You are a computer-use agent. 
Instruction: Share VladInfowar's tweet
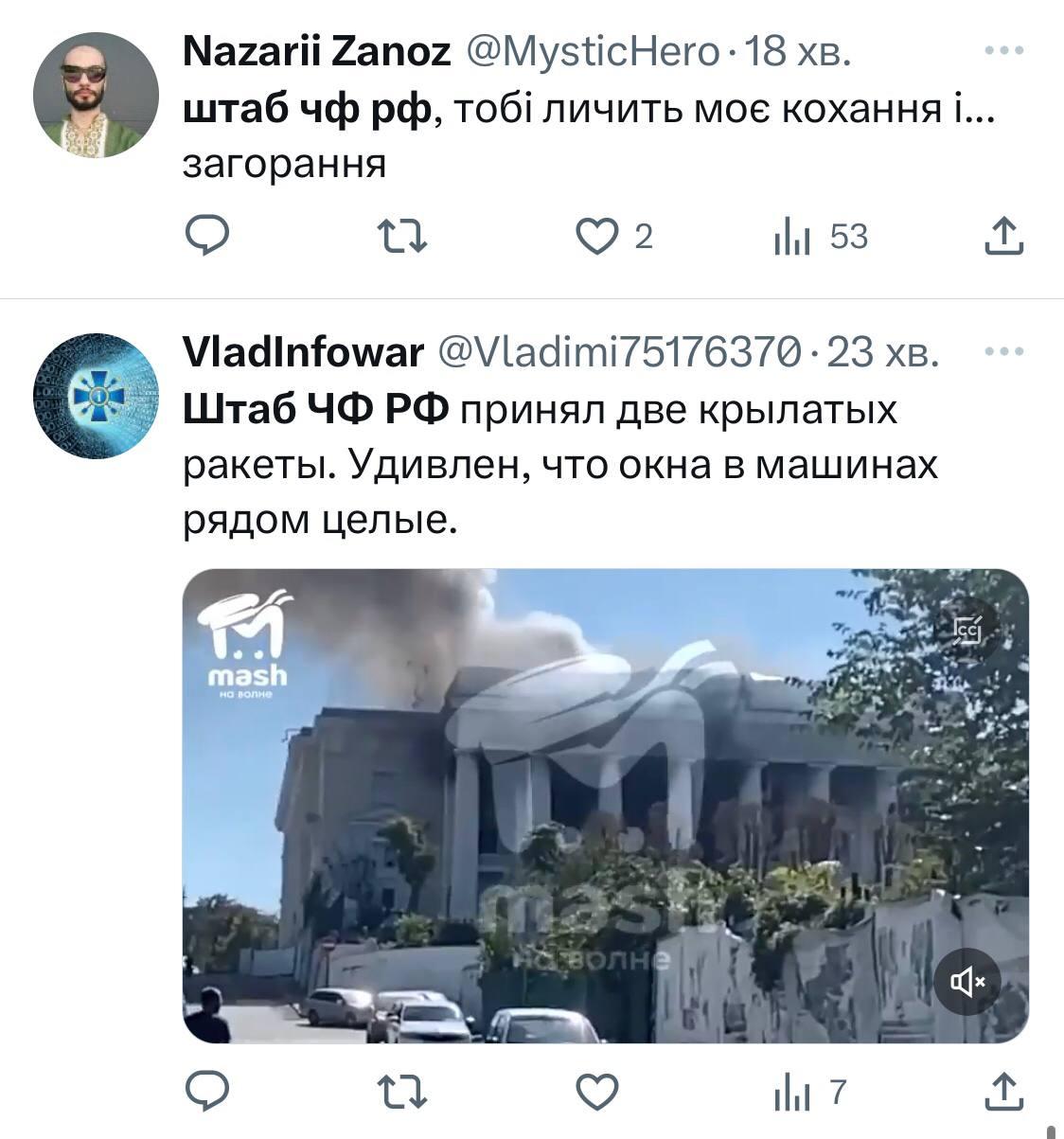click(x=1004, y=1092)
